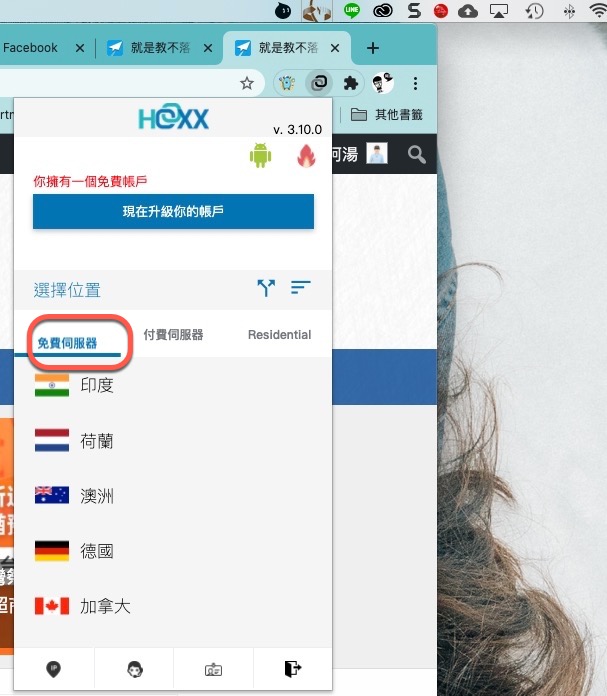
Task: Close the active 就是教不落 tab
Action: 335,48
